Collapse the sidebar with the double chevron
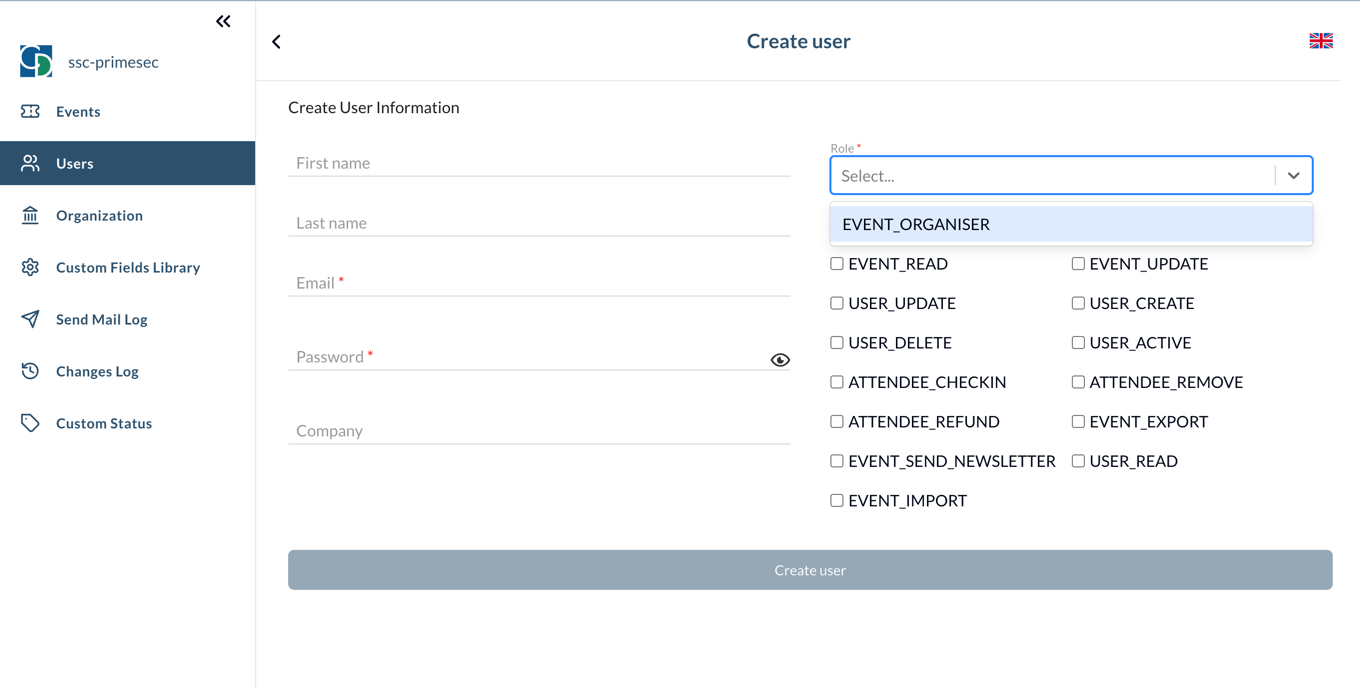Image resolution: width=1360 pixels, height=688 pixels. [x=223, y=20]
